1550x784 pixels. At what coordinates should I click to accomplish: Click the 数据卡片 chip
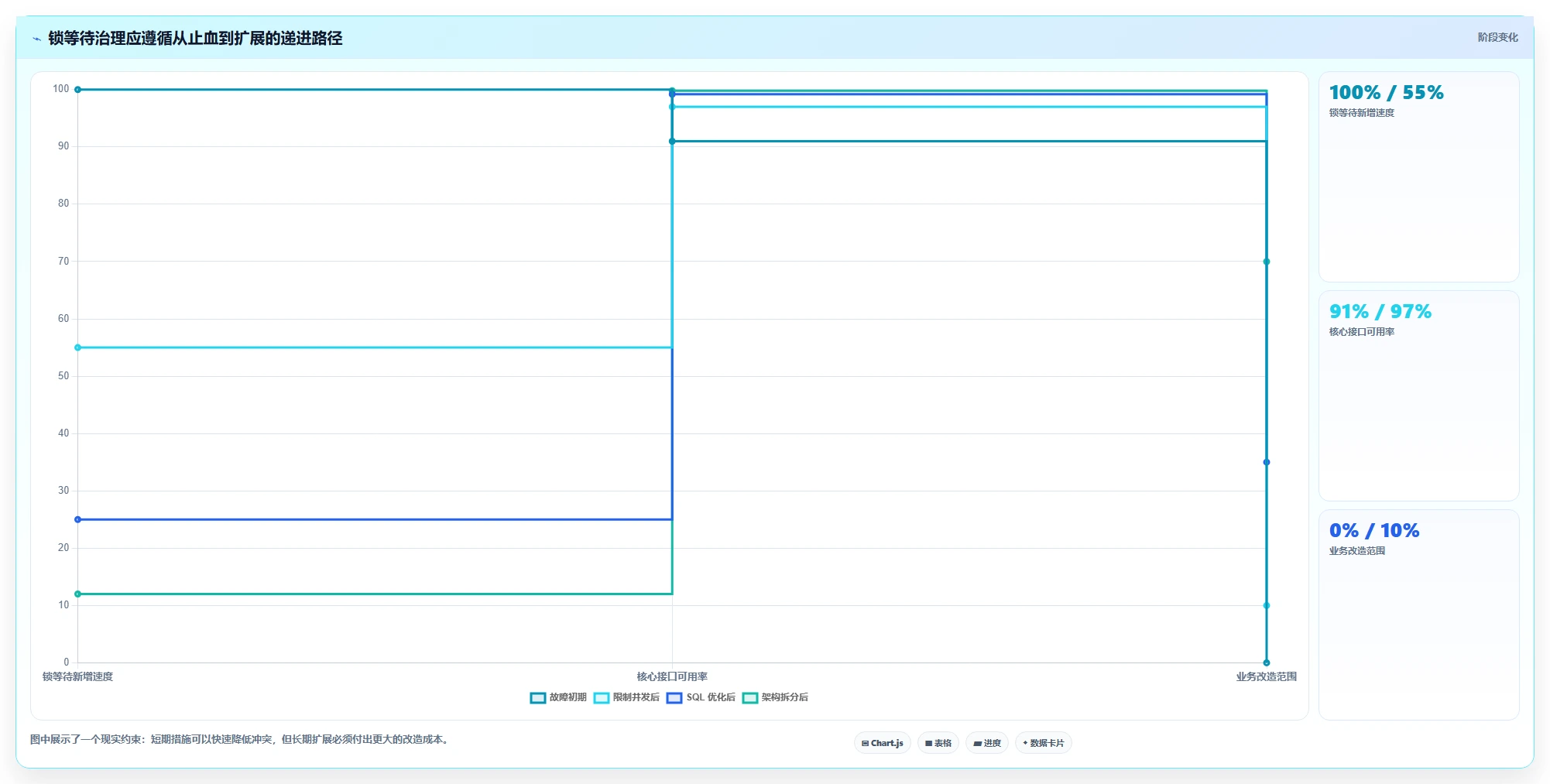click(x=1044, y=743)
